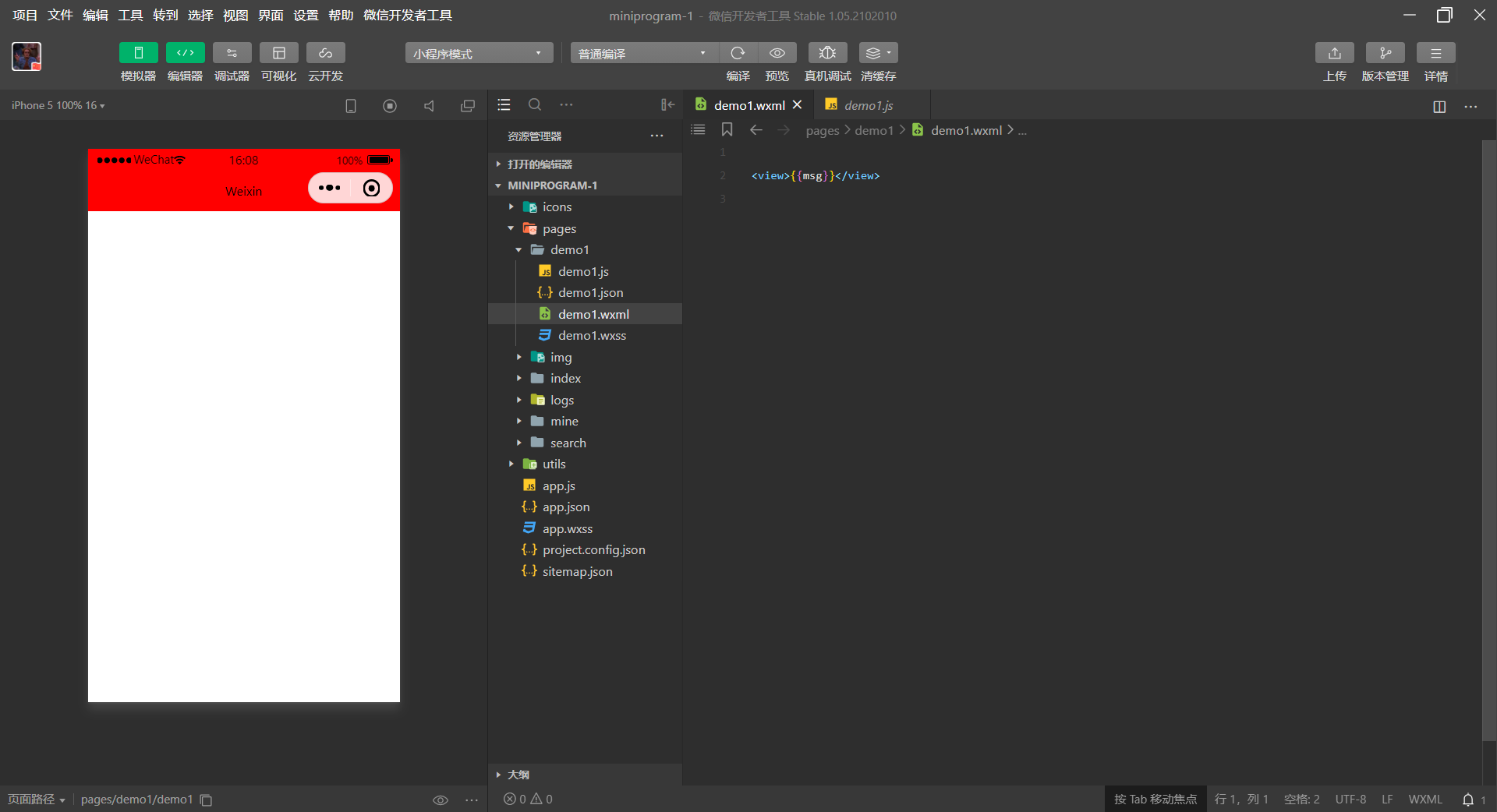This screenshot has height=812, width=1497.
Task: Open the clear cache layers dropdown
Action: click(x=878, y=53)
